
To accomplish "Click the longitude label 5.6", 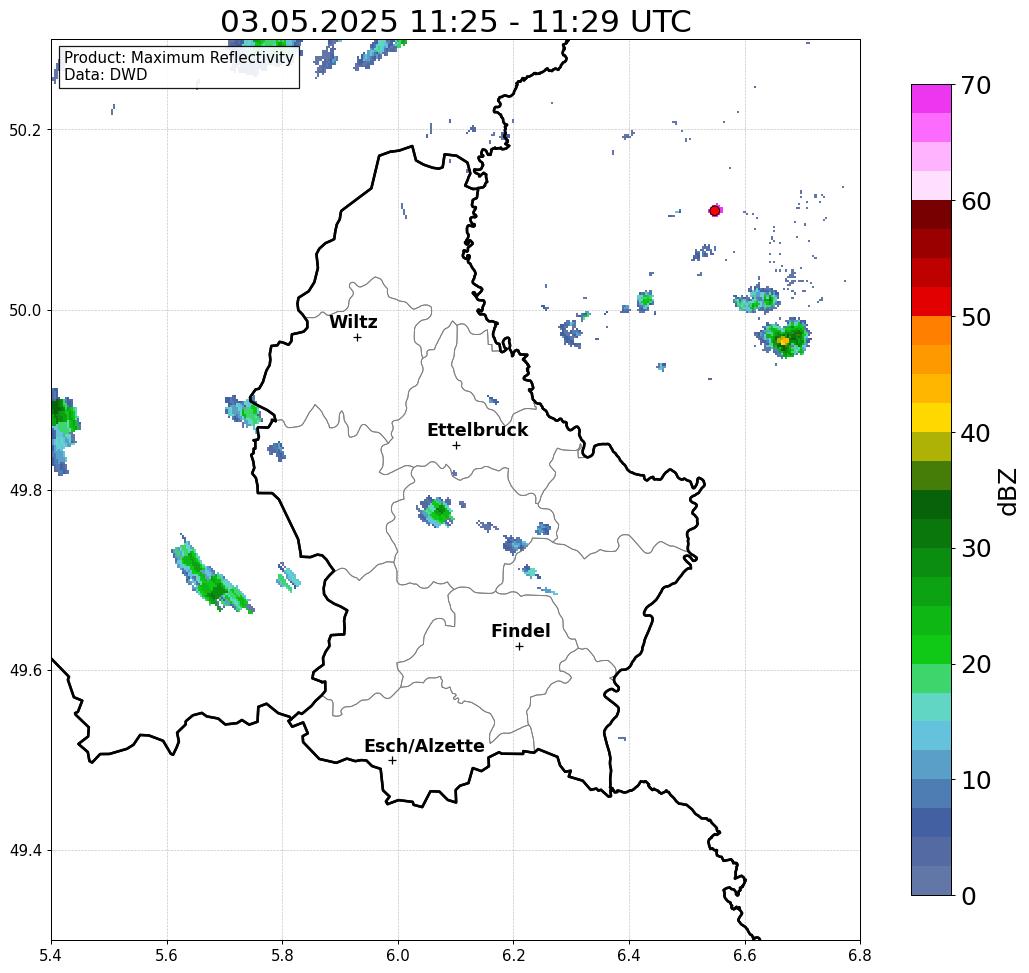I will coord(167,955).
